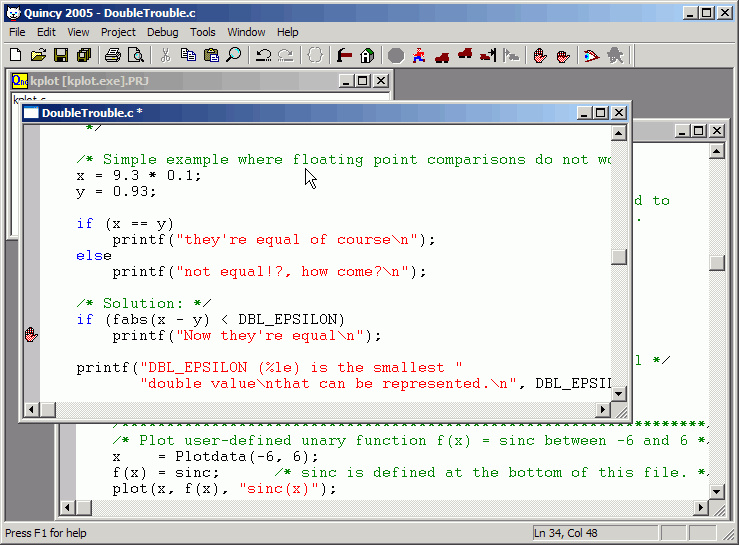Screen dimensions: 739x545
Task: Save the file with the floppy disk icon
Action: [61, 55]
